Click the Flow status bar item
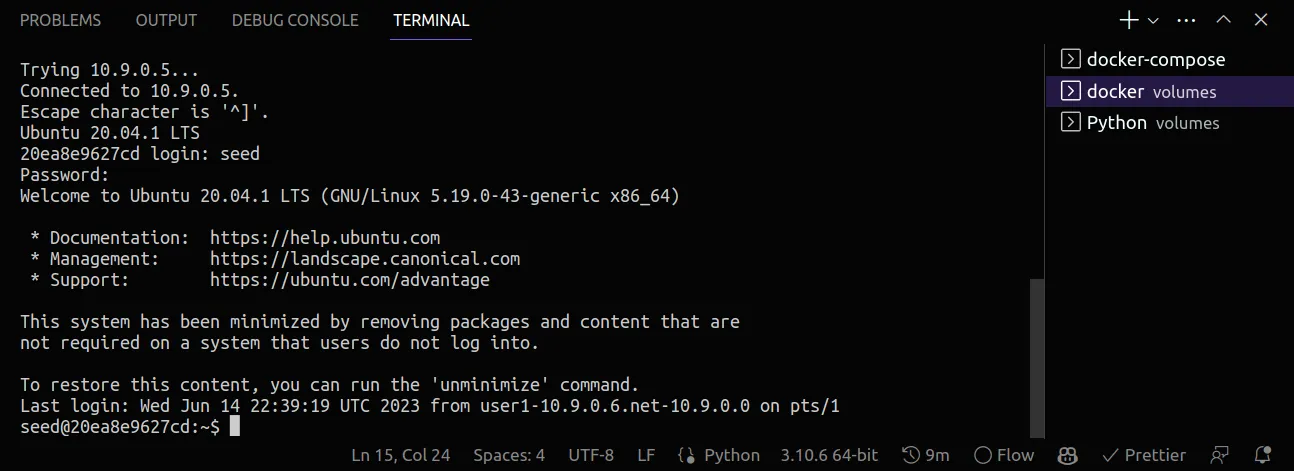This screenshot has height=471, width=1294. 1004,456
